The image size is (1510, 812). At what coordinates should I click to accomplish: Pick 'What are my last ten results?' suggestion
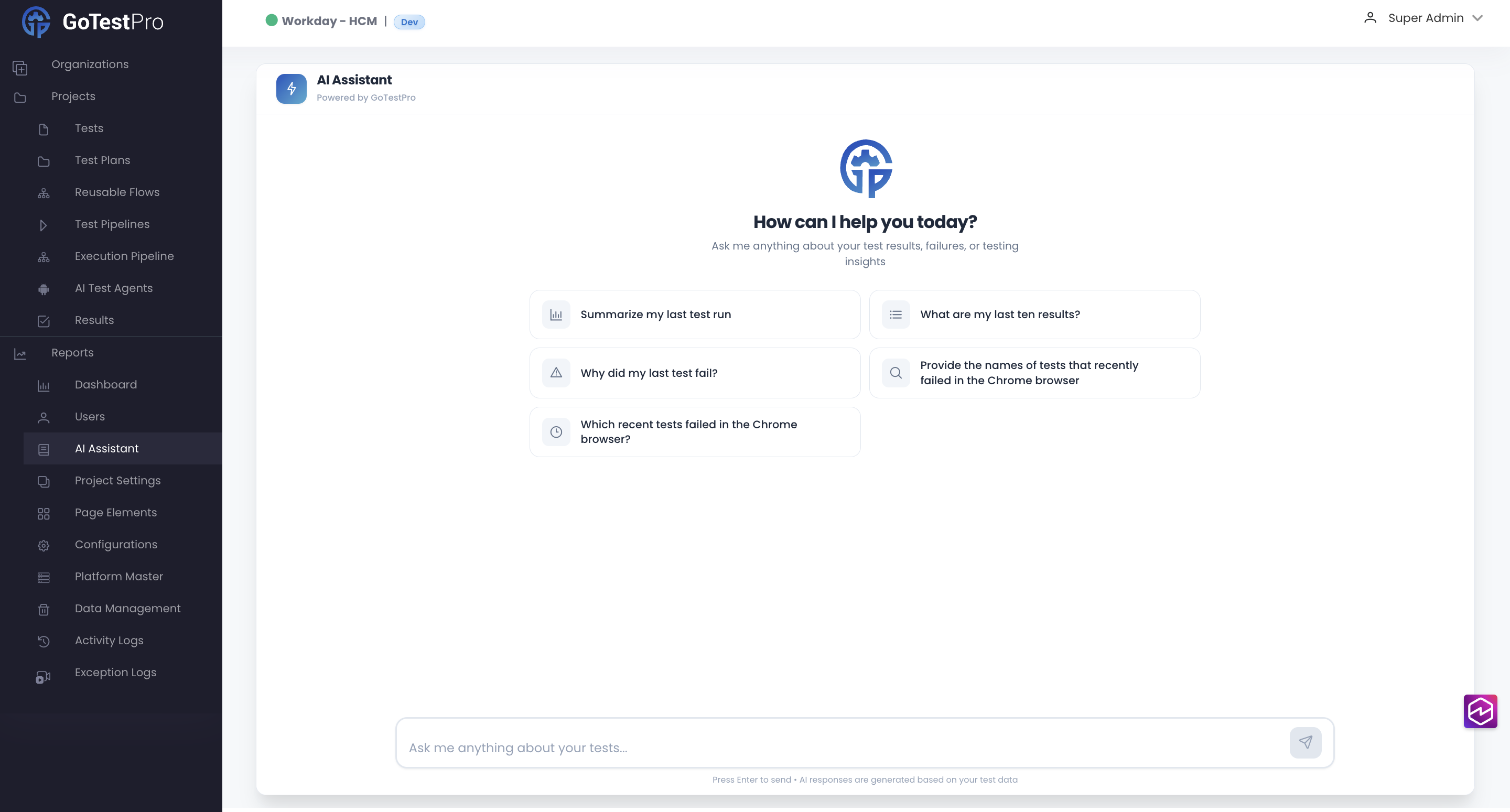coord(1034,314)
